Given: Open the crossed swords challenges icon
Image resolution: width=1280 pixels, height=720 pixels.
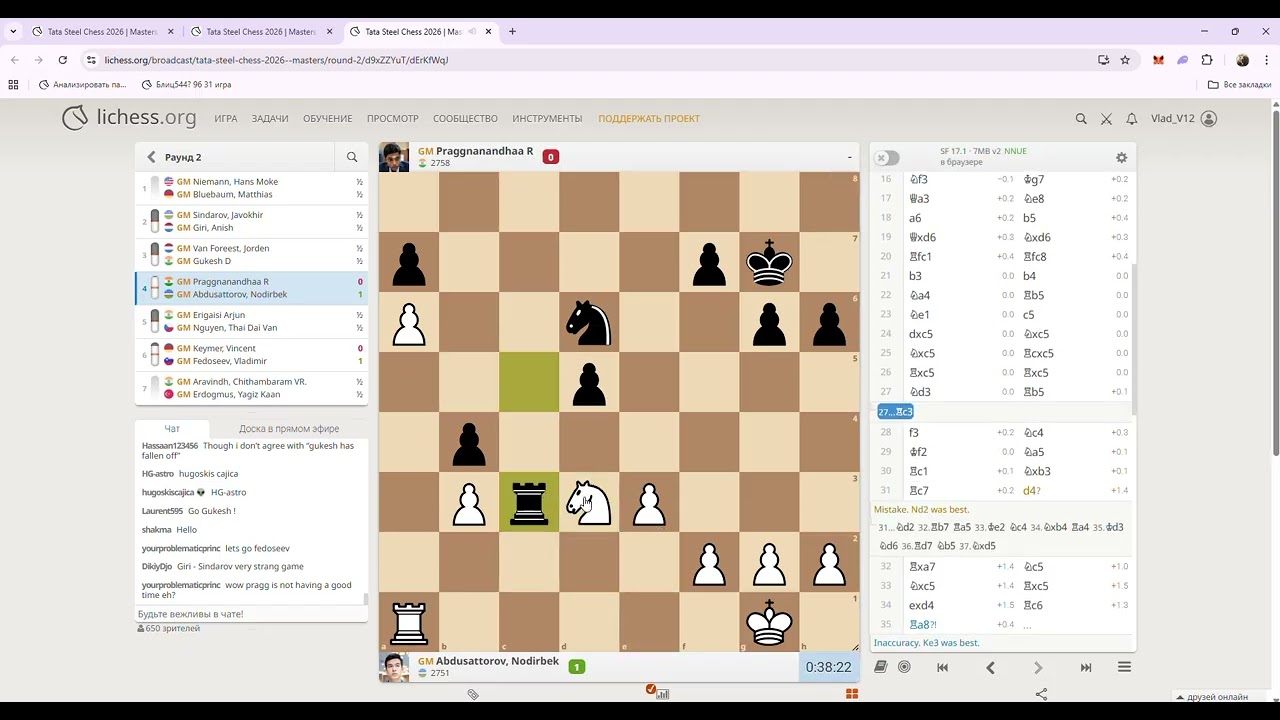Looking at the screenshot, I should point(1106,118).
